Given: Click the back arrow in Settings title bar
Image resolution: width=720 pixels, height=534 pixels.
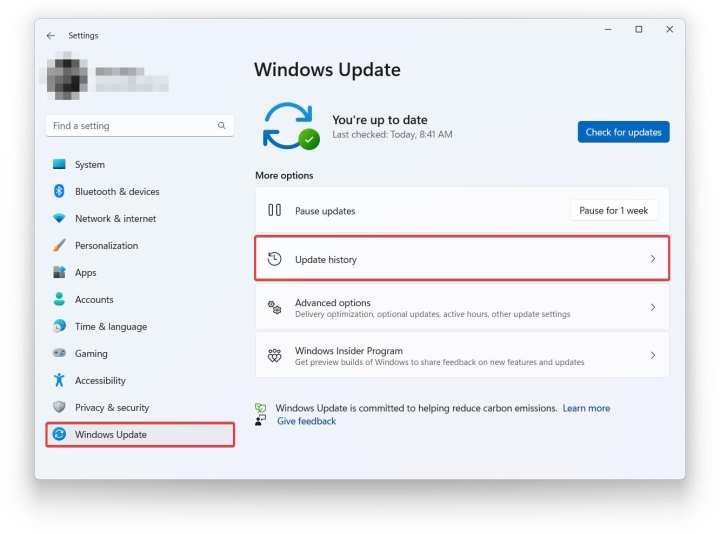Looking at the screenshot, I should 51,36.
